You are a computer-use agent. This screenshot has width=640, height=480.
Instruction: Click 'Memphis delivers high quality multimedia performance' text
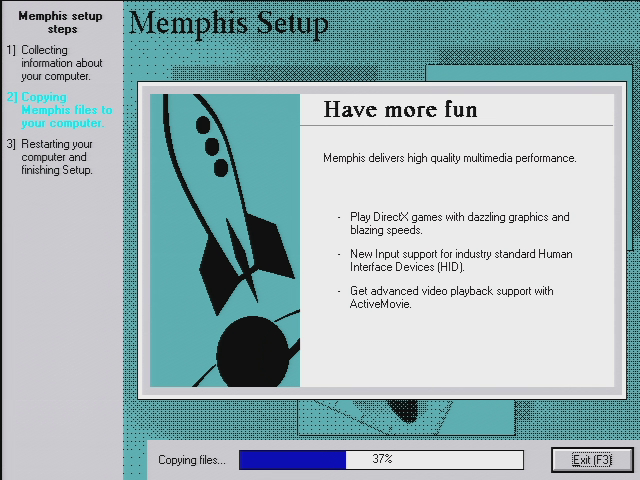[450, 158]
